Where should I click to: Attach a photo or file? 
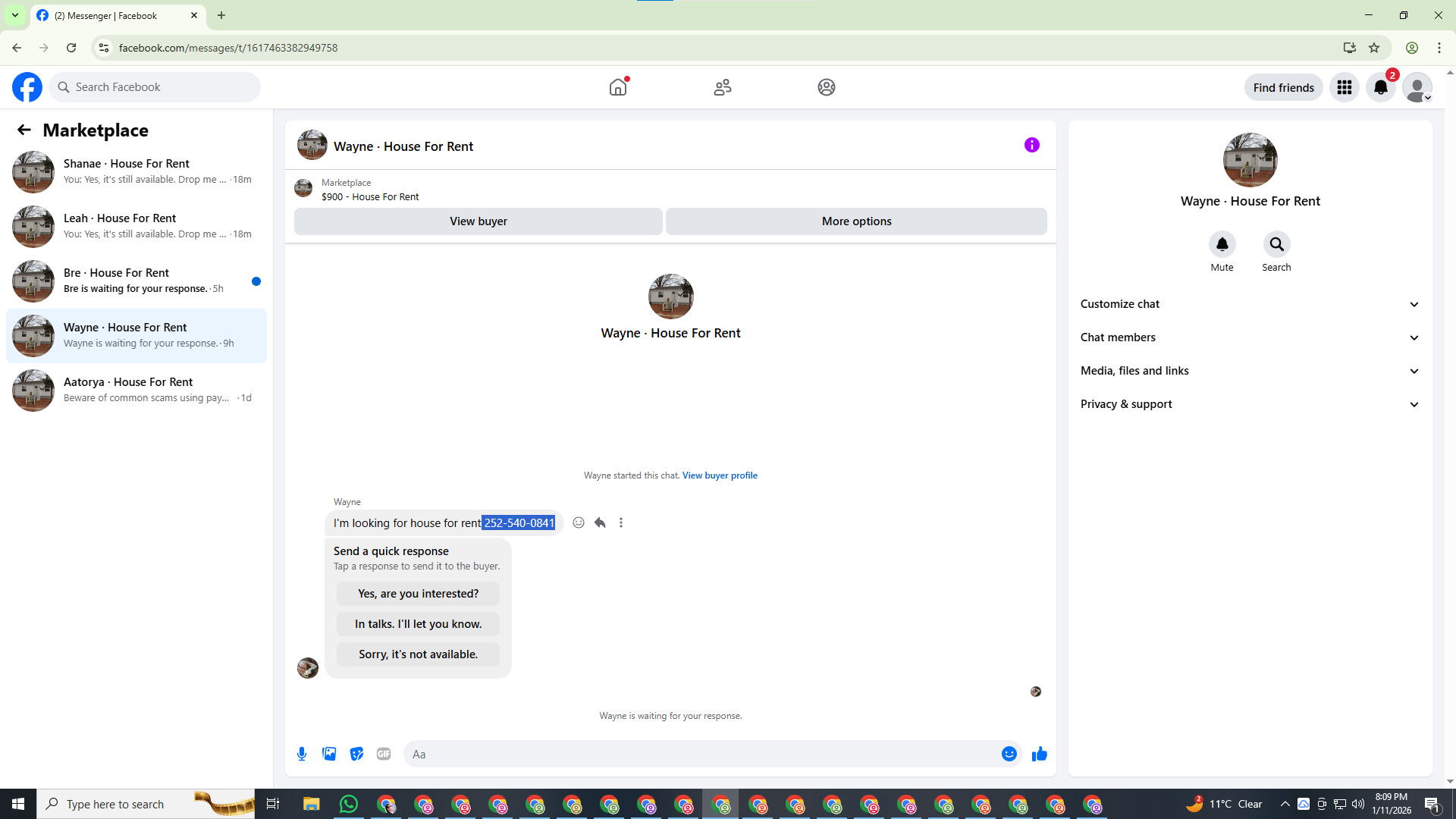coord(329,754)
